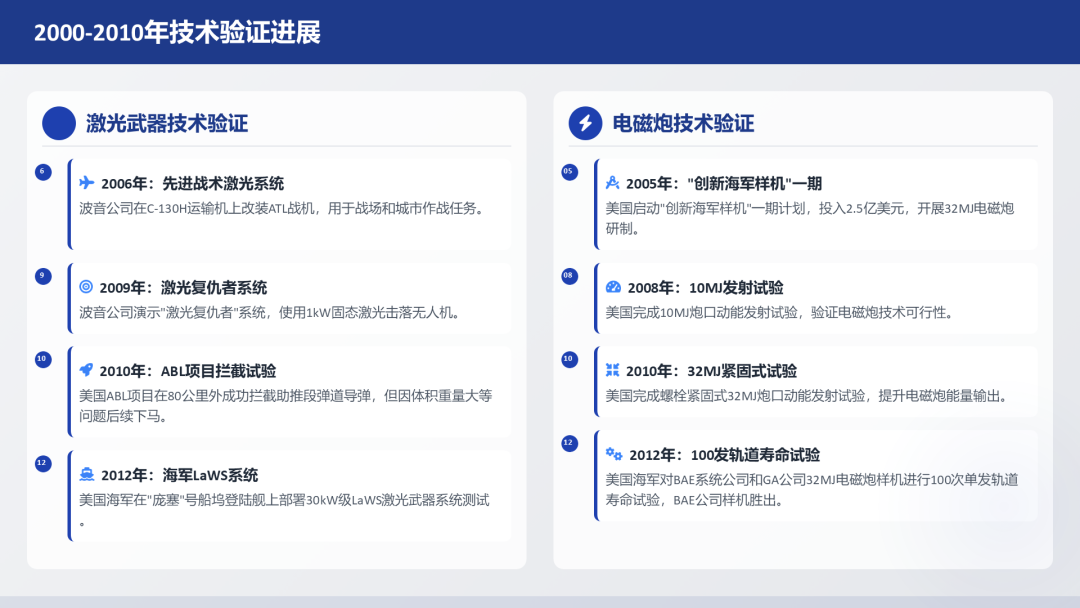
Task: Toggle the timeline badge numbered 6
Action: point(41,171)
